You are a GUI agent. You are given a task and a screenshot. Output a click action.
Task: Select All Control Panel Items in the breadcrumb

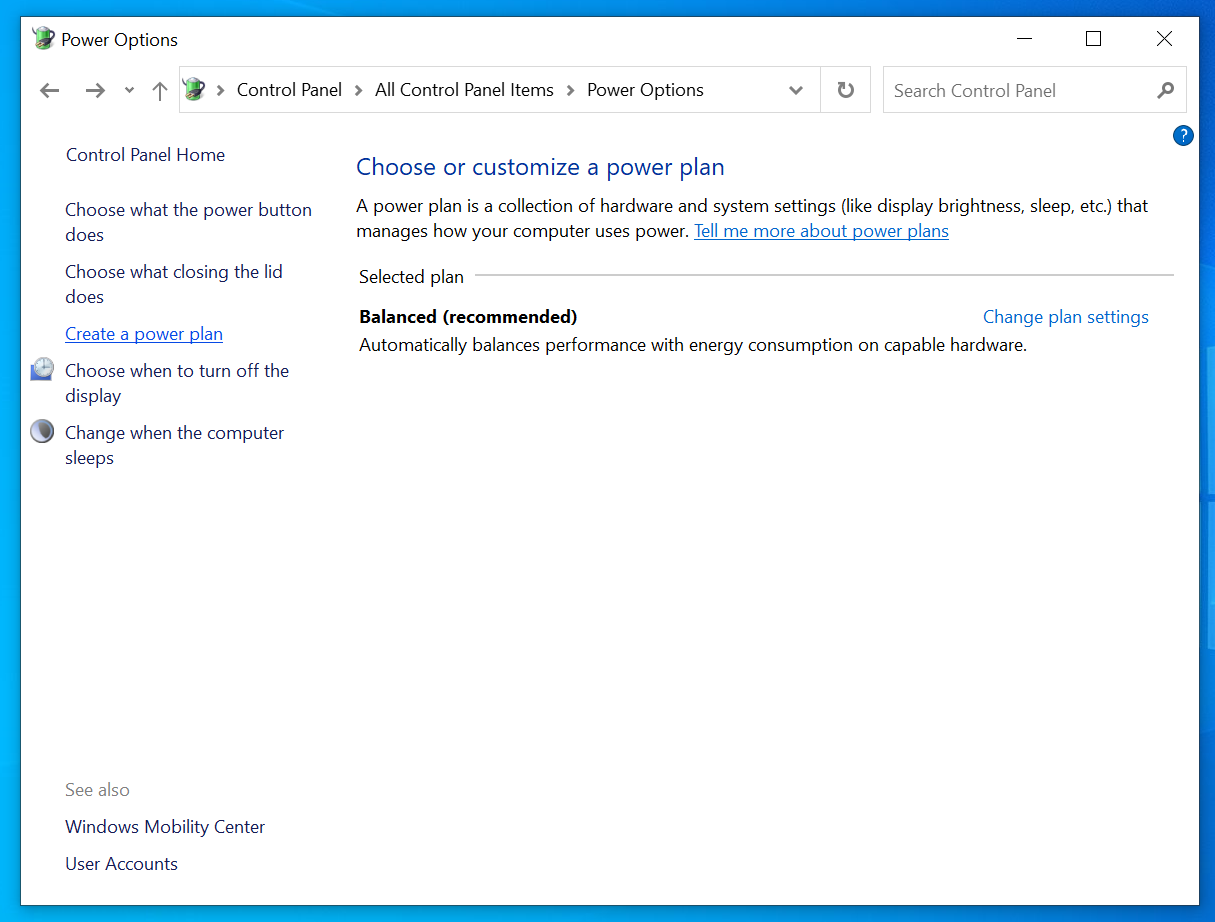(463, 89)
